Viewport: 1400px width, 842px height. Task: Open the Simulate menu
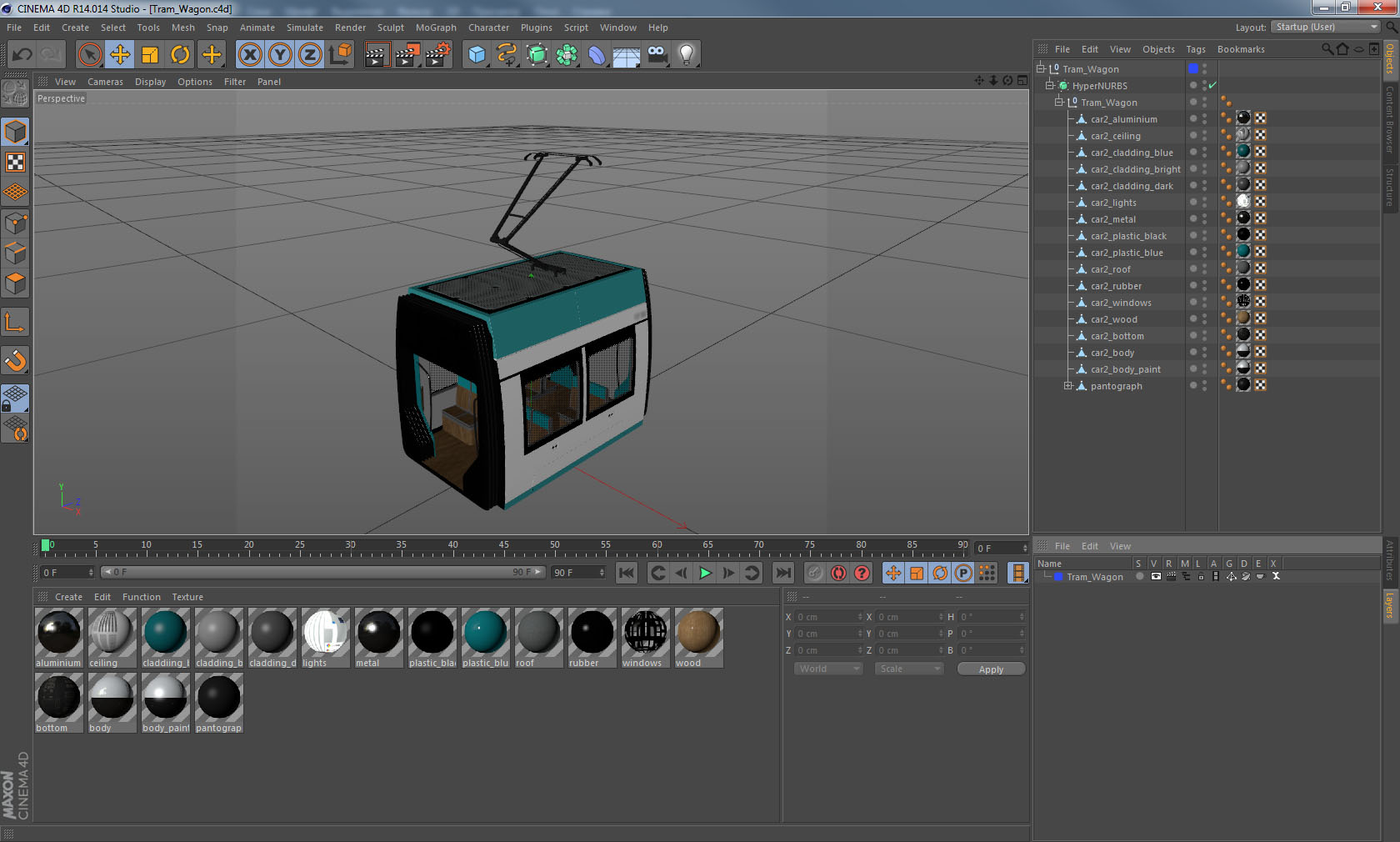click(305, 28)
